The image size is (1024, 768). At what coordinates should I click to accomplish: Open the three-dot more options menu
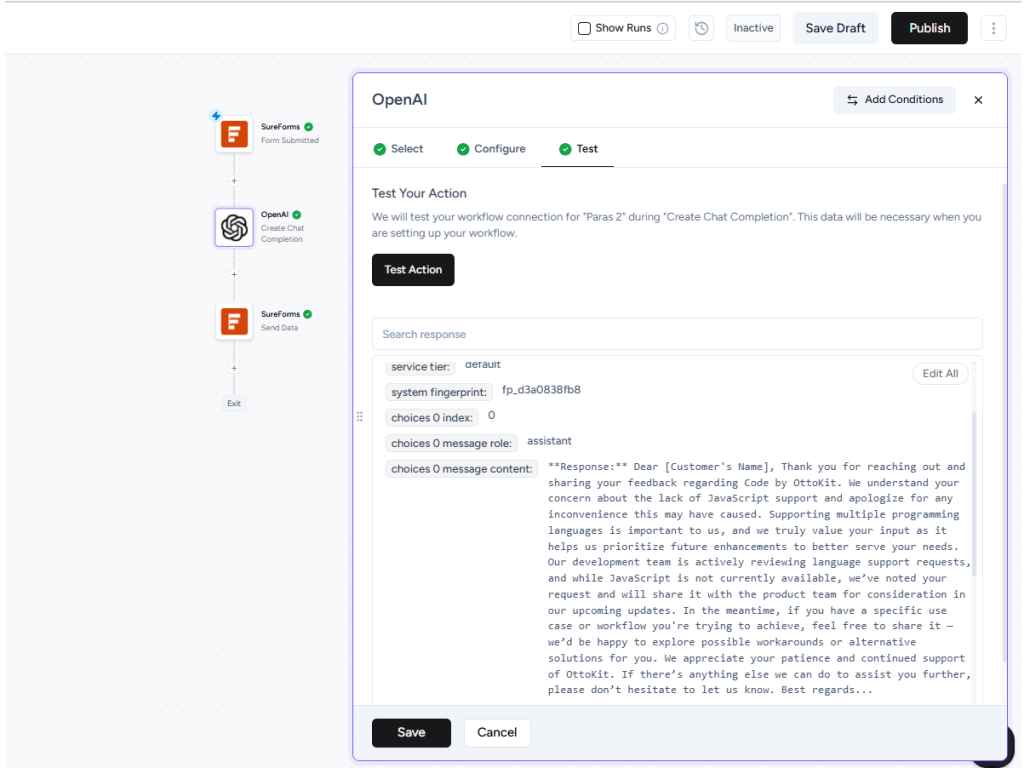click(x=992, y=28)
